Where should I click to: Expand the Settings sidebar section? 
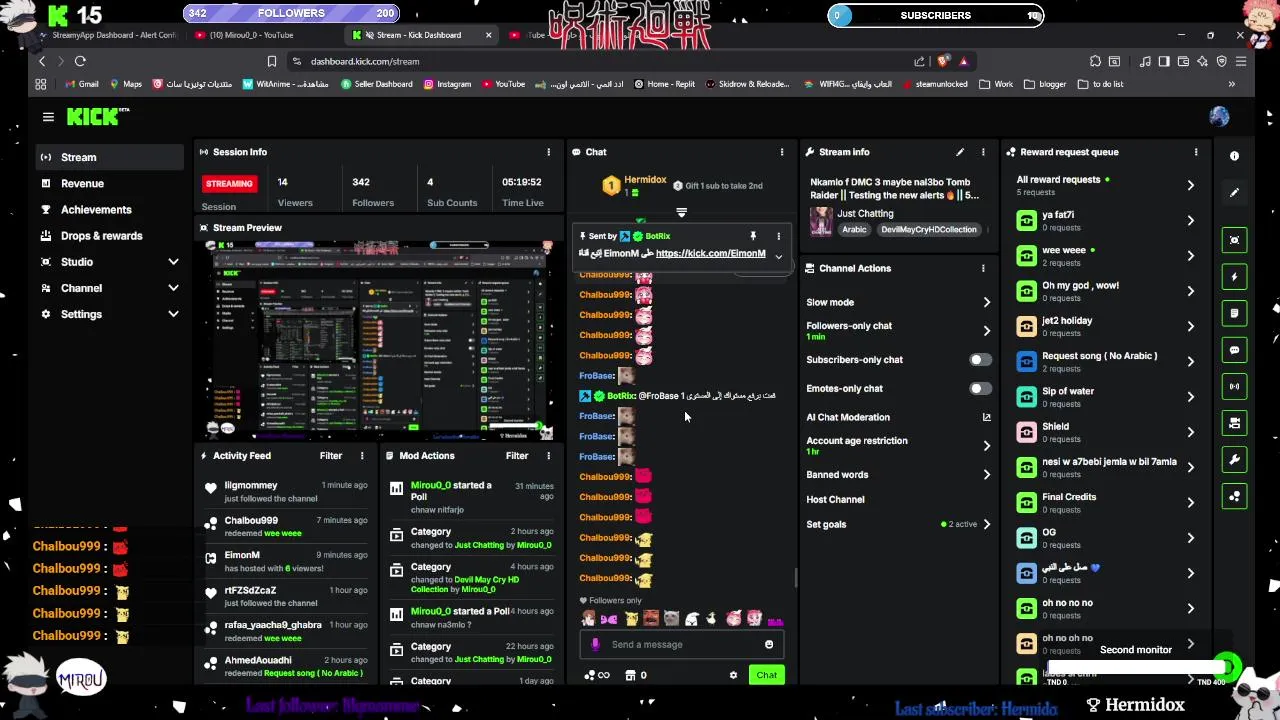point(173,314)
